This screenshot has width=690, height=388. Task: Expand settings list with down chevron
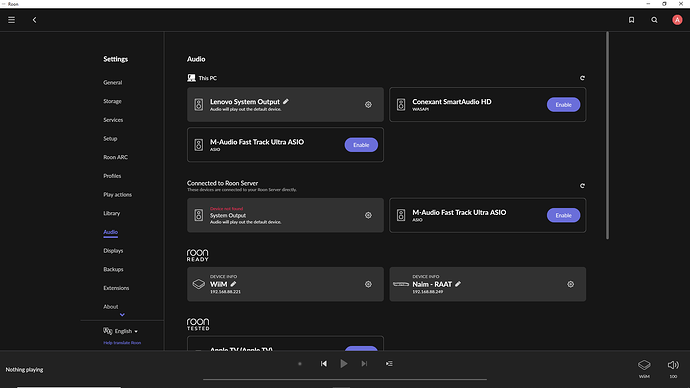(122, 315)
